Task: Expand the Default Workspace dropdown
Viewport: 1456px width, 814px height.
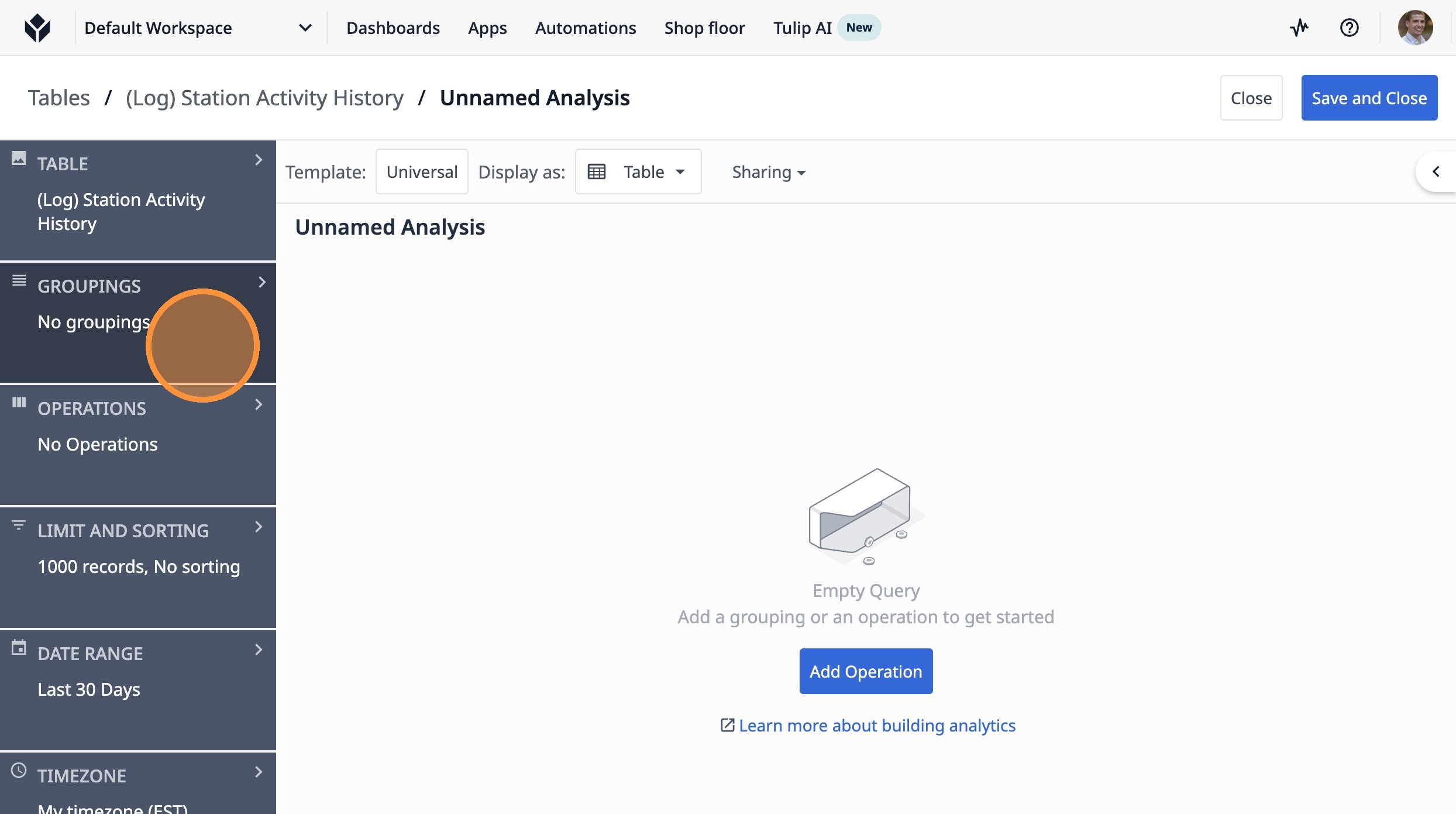Action: [x=305, y=28]
